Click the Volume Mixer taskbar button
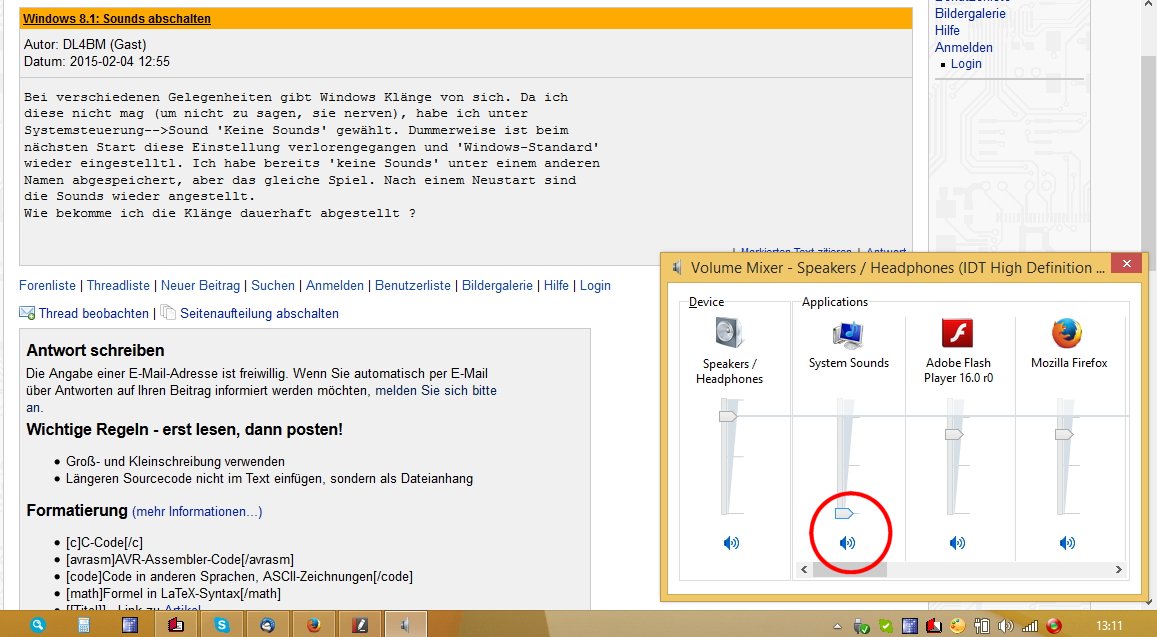Viewport: 1157px width, 637px height. (x=405, y=625)
